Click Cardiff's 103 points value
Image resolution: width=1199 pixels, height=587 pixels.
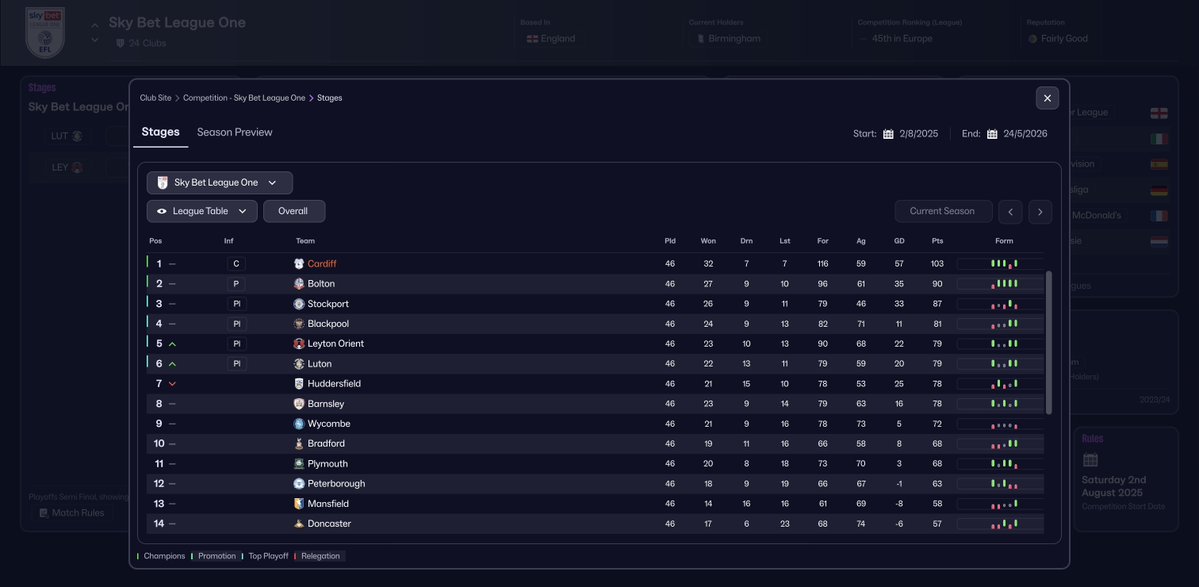937,264
